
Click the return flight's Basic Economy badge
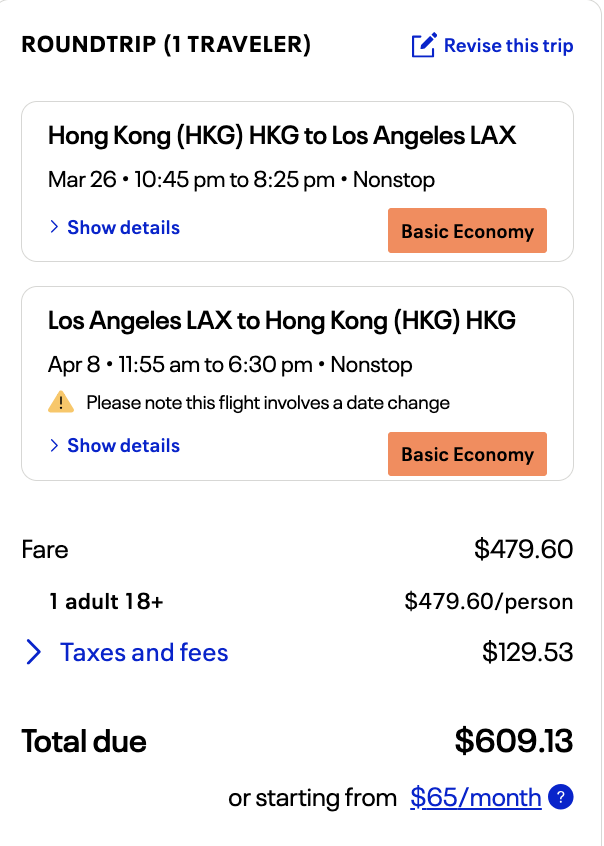(467, 454)
